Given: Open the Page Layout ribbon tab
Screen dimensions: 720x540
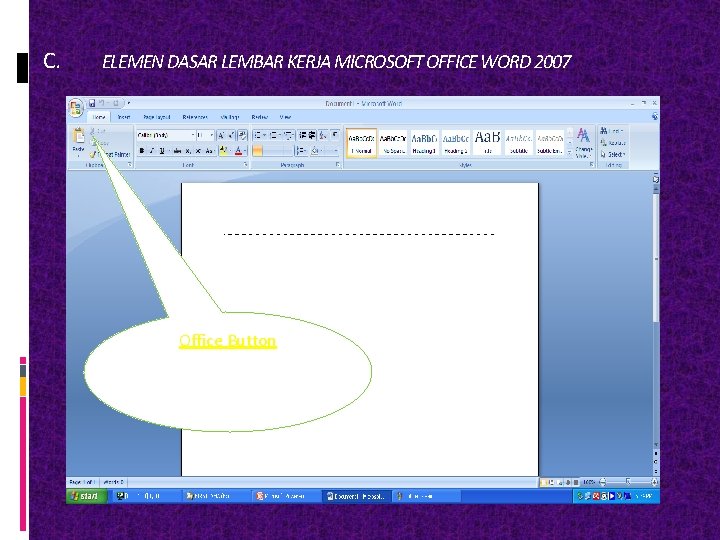Looking at the screenshot, I should (x=157, y=117).
